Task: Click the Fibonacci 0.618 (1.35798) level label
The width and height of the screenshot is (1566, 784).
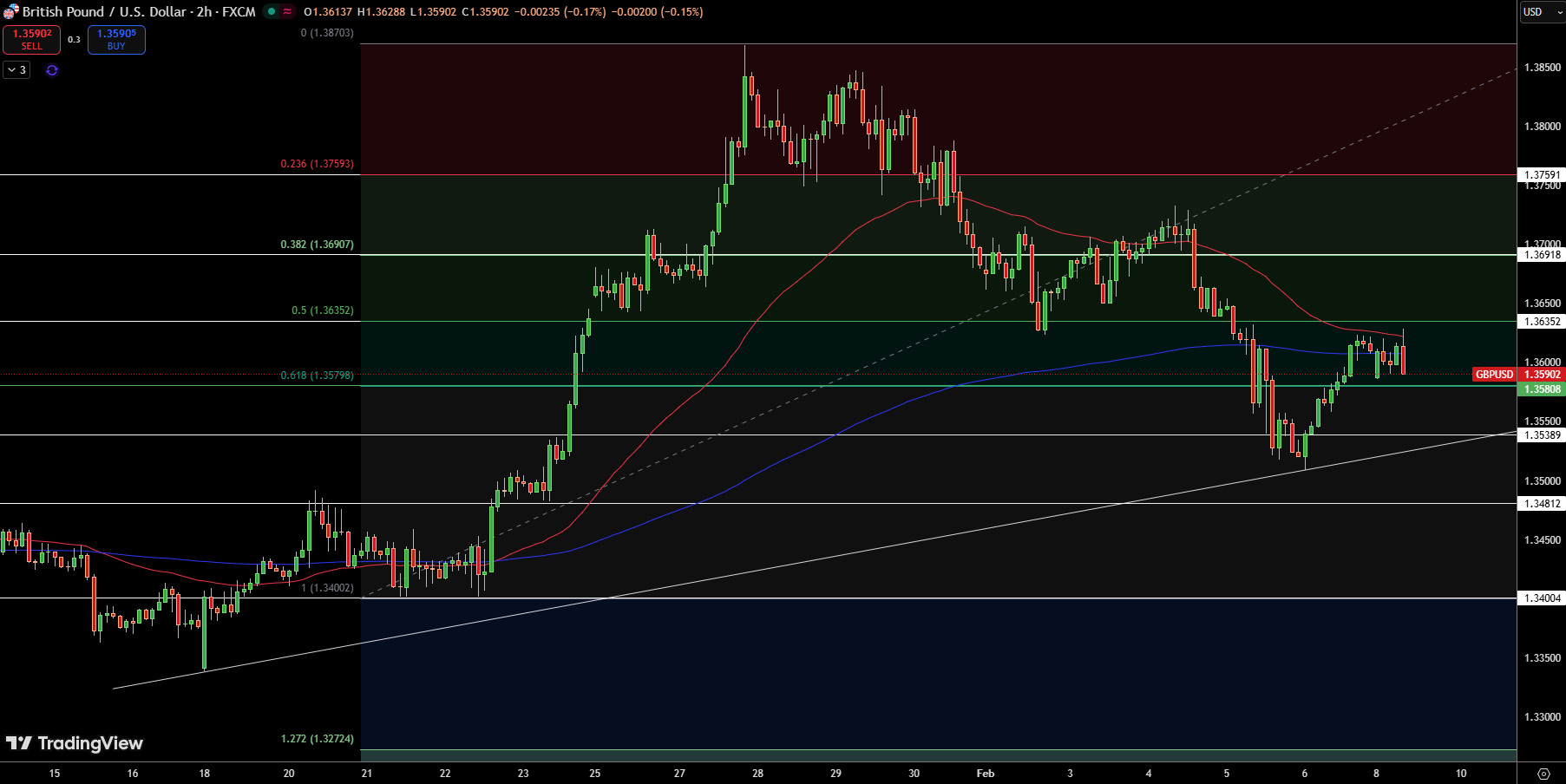Action: click(x=317, y=376)
